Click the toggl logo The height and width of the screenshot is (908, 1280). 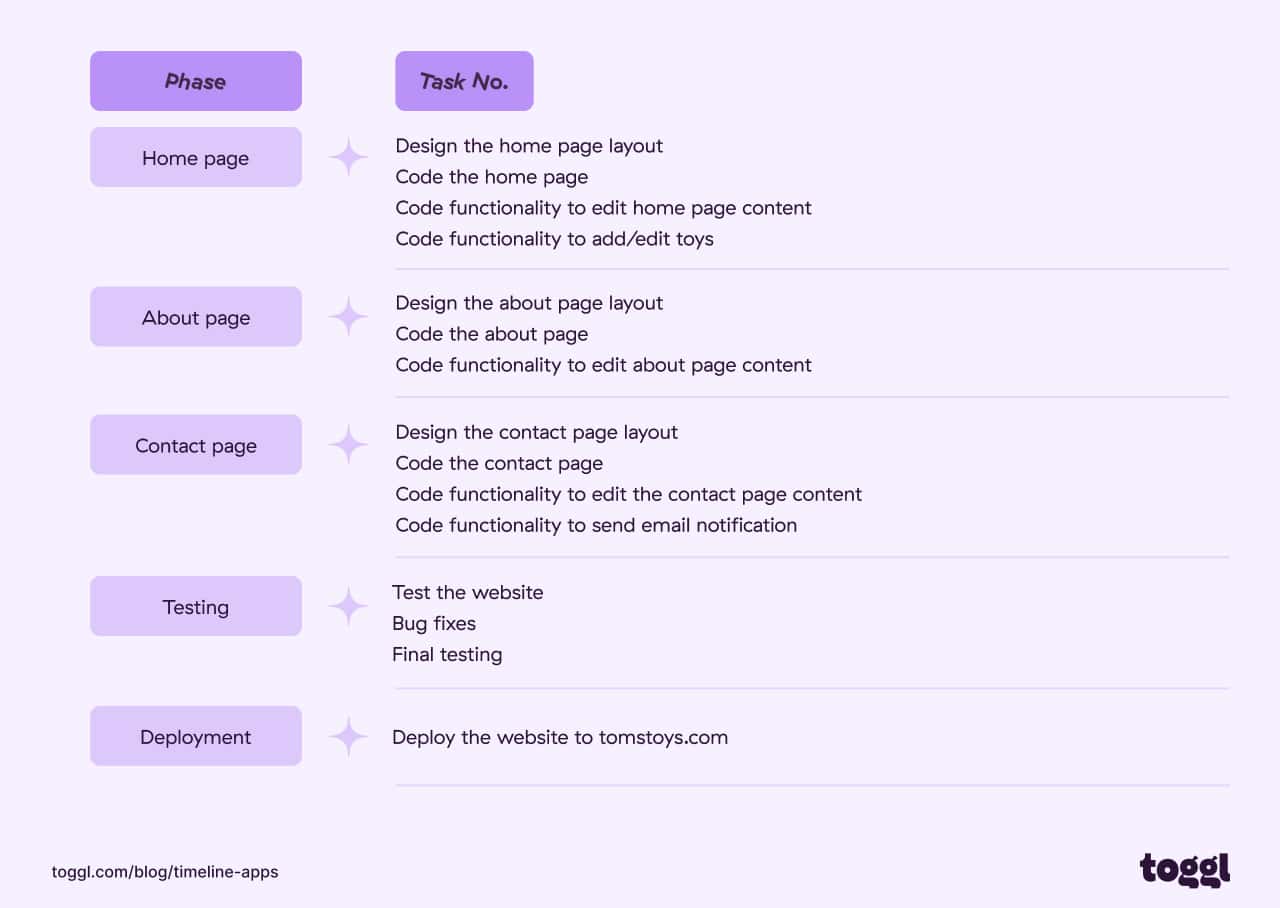1185,869
